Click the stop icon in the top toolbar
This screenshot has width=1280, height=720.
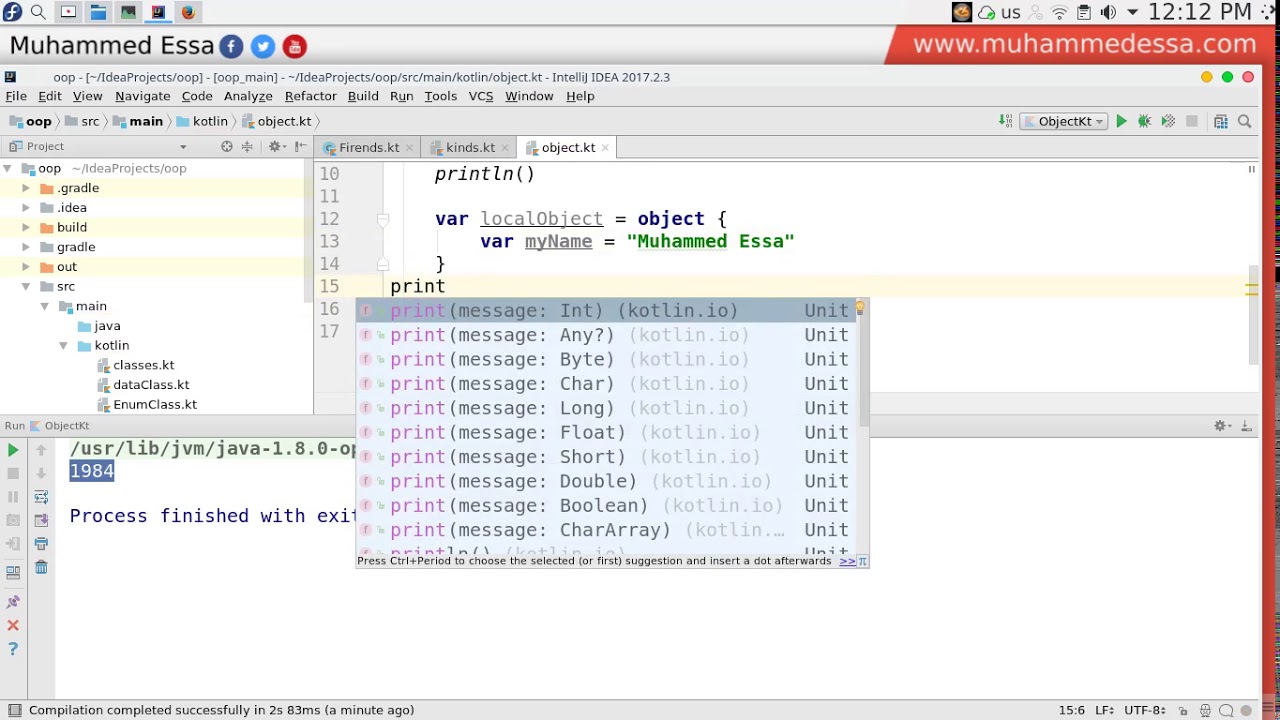[1191, 121]
